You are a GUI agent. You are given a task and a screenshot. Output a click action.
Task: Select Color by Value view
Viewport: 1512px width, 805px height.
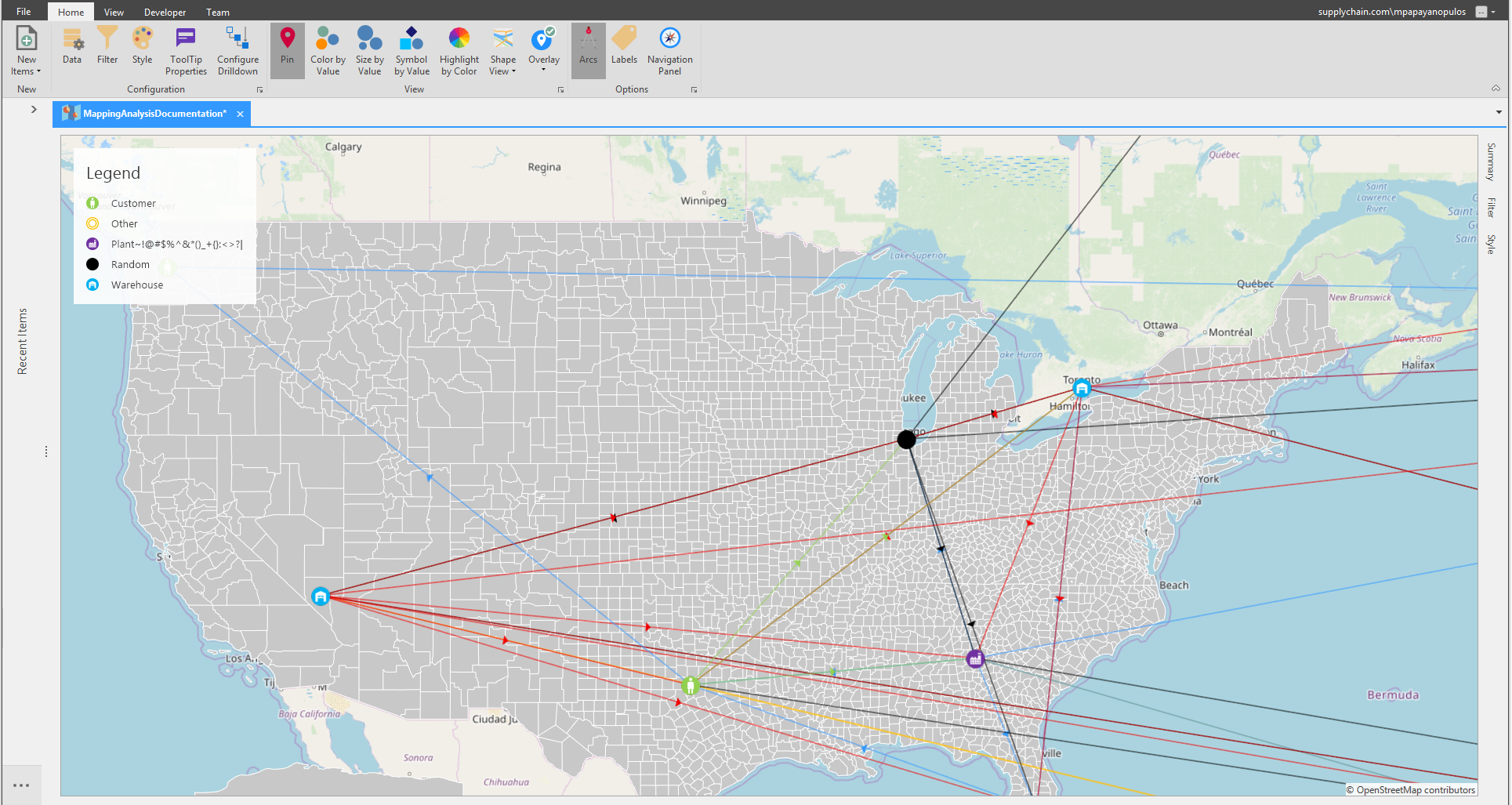(x=328, y=51)
